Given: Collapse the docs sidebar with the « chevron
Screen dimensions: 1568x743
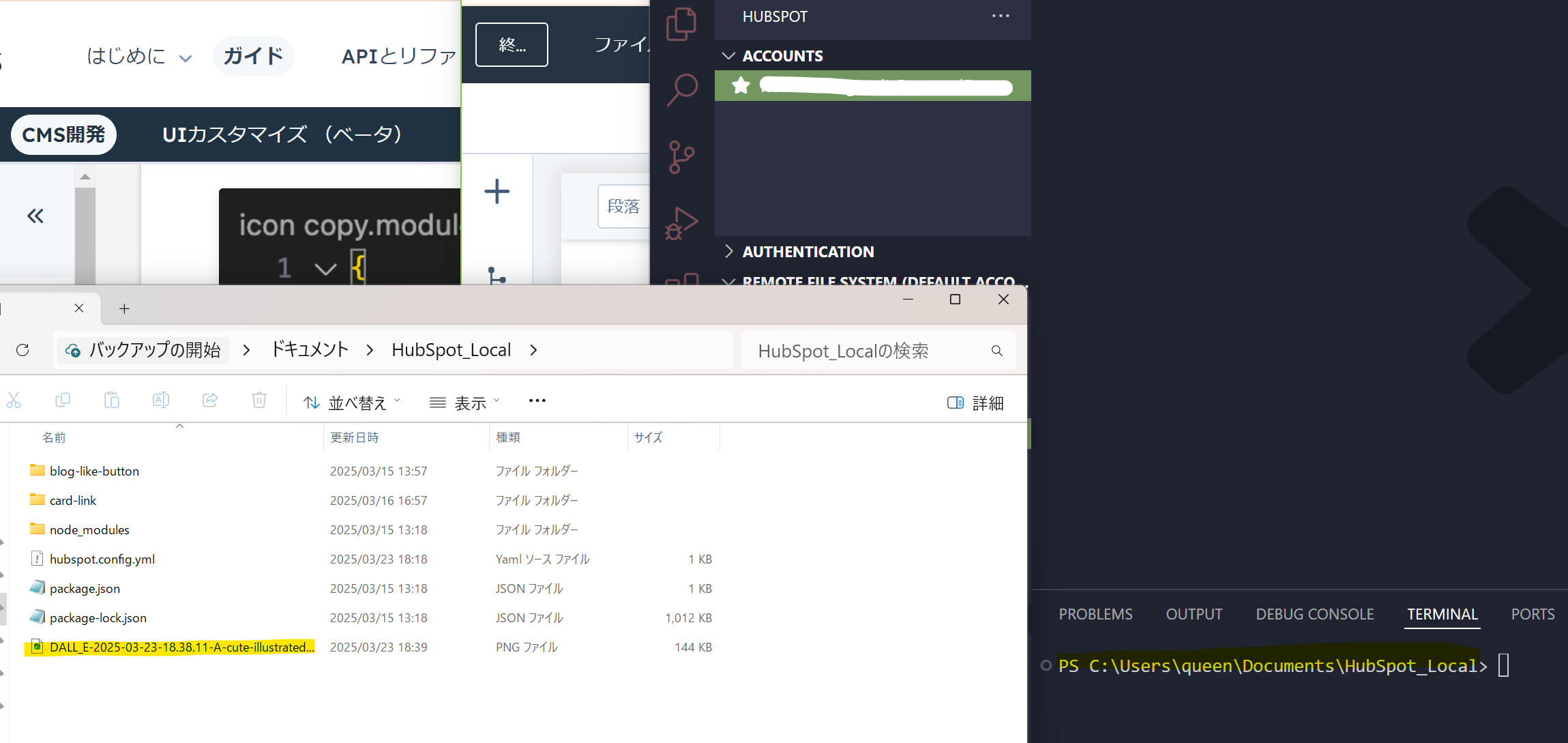Looking at the screenshot, I should (x=34, y=215).
